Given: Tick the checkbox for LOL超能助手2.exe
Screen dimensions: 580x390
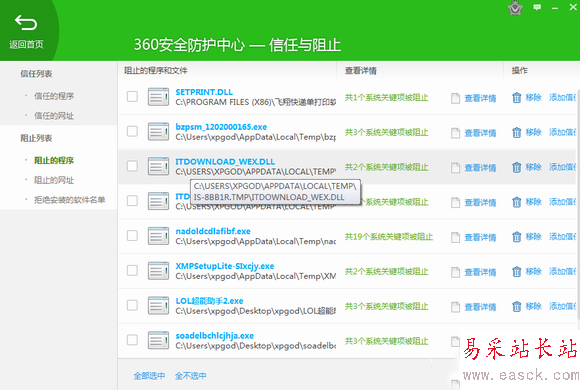Looking at the screenshot, I should (132, 305).
